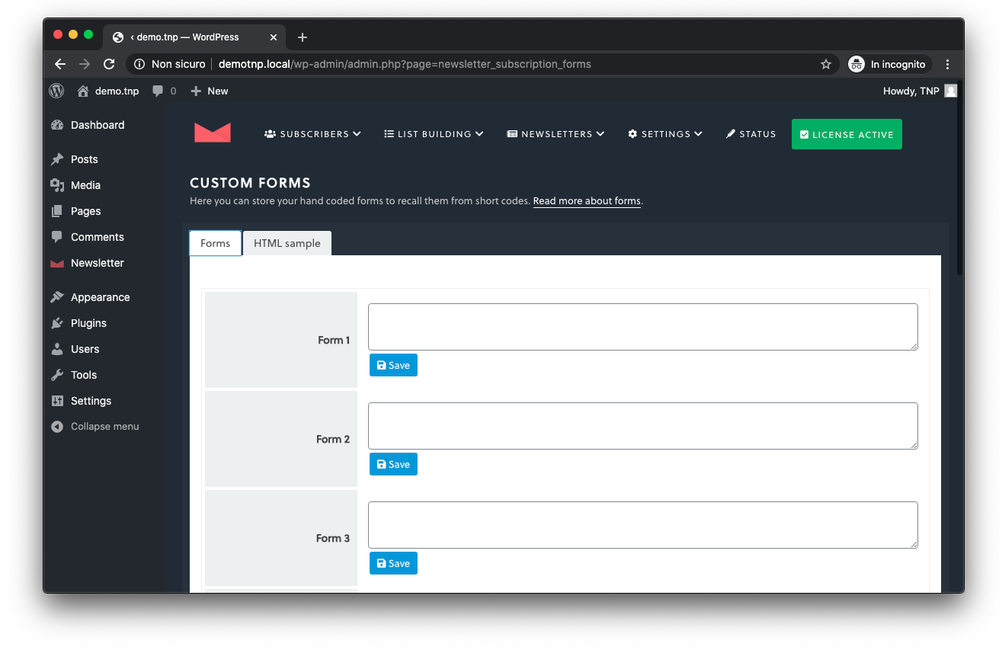This screenshot has width=1000, height=650.
Task: Open the Newsletters dropdown menu
Action: [555, 133]
